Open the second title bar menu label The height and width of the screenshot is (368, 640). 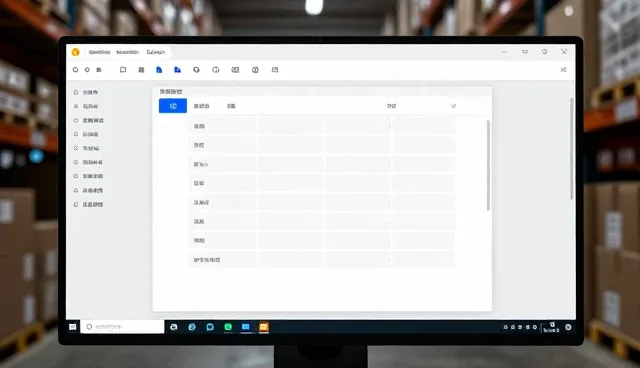(x=127, y=52)
